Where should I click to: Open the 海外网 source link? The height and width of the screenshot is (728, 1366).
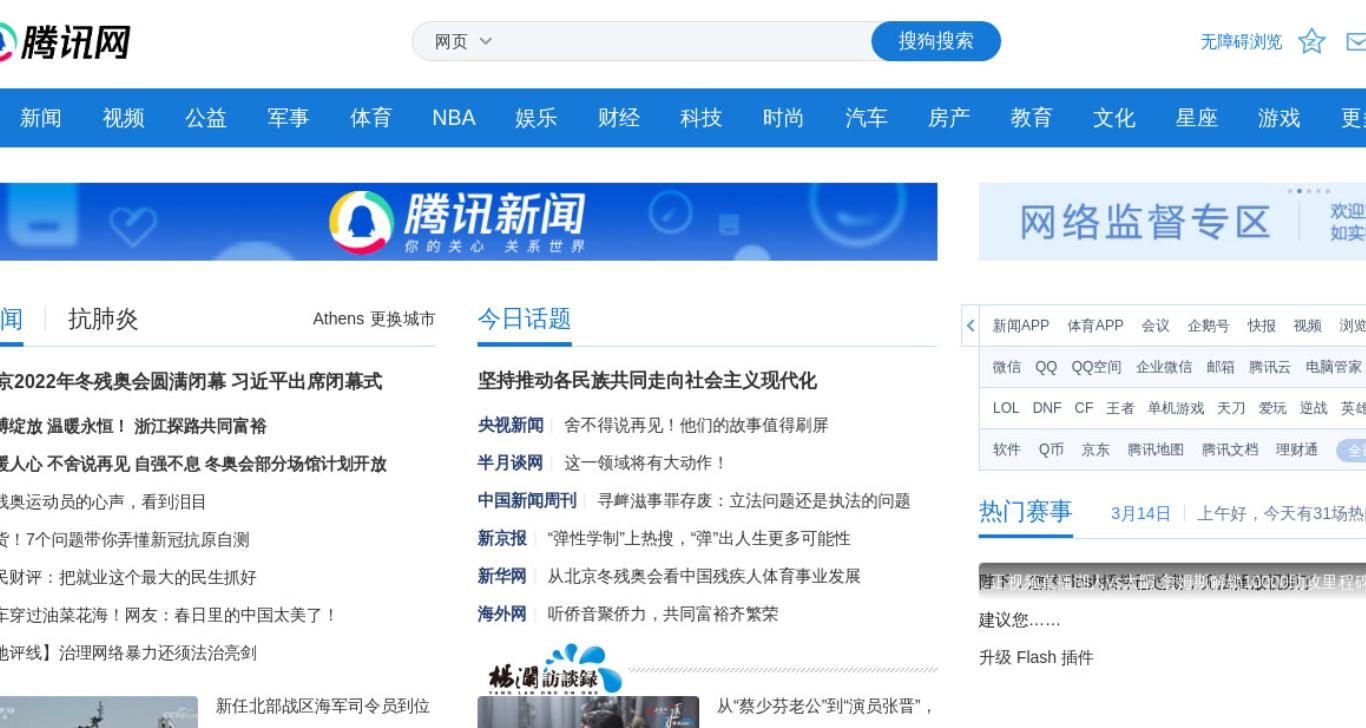click(x=502, y=614)
